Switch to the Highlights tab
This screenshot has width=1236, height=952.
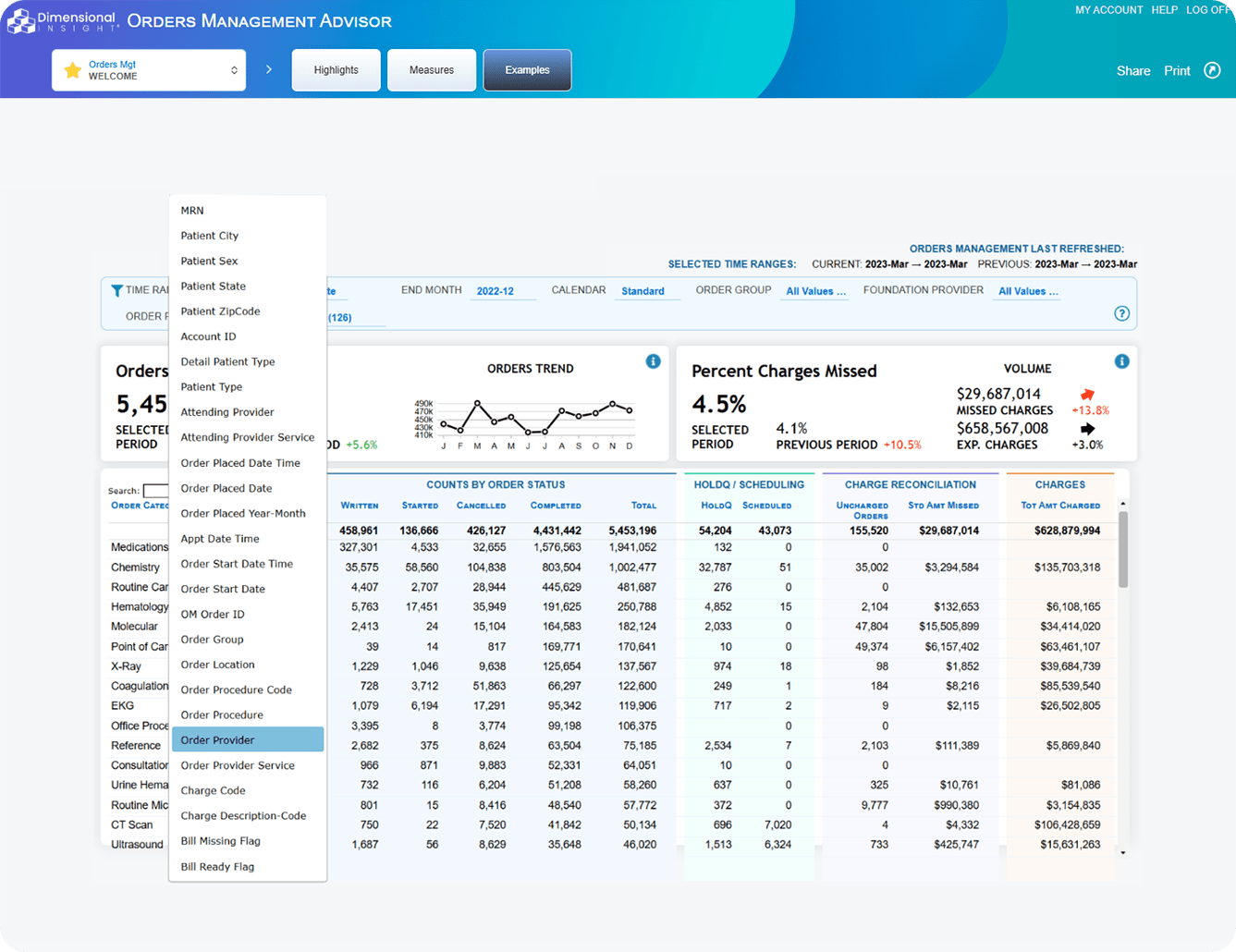click(336, 70)
